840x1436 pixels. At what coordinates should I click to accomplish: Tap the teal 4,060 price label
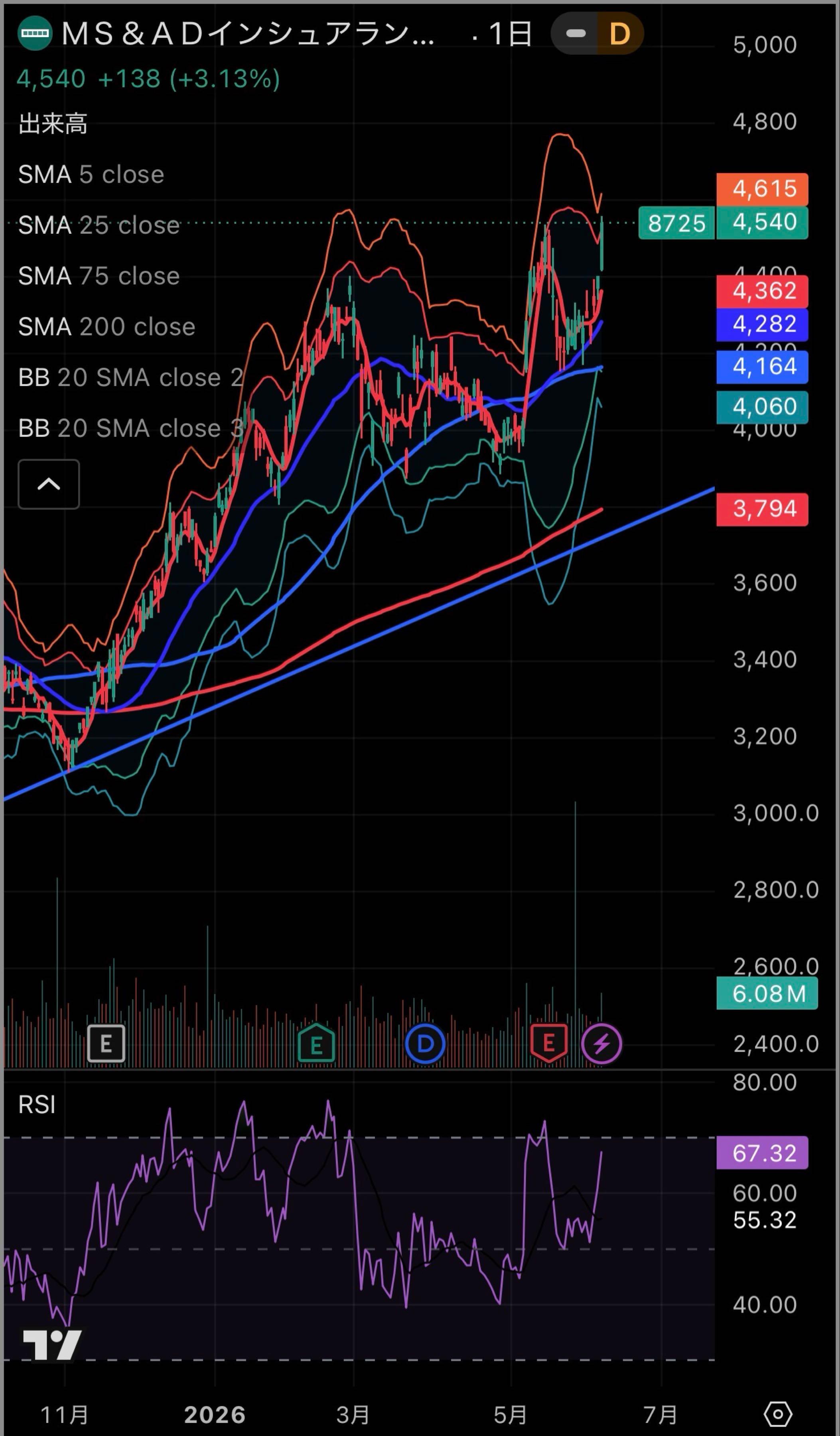[763, 407]
